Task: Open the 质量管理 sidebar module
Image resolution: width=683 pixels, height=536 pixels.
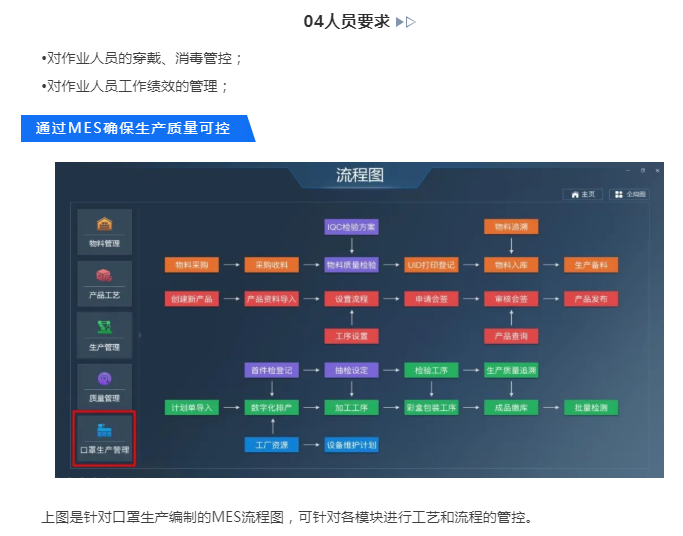Action: point(104,387)
